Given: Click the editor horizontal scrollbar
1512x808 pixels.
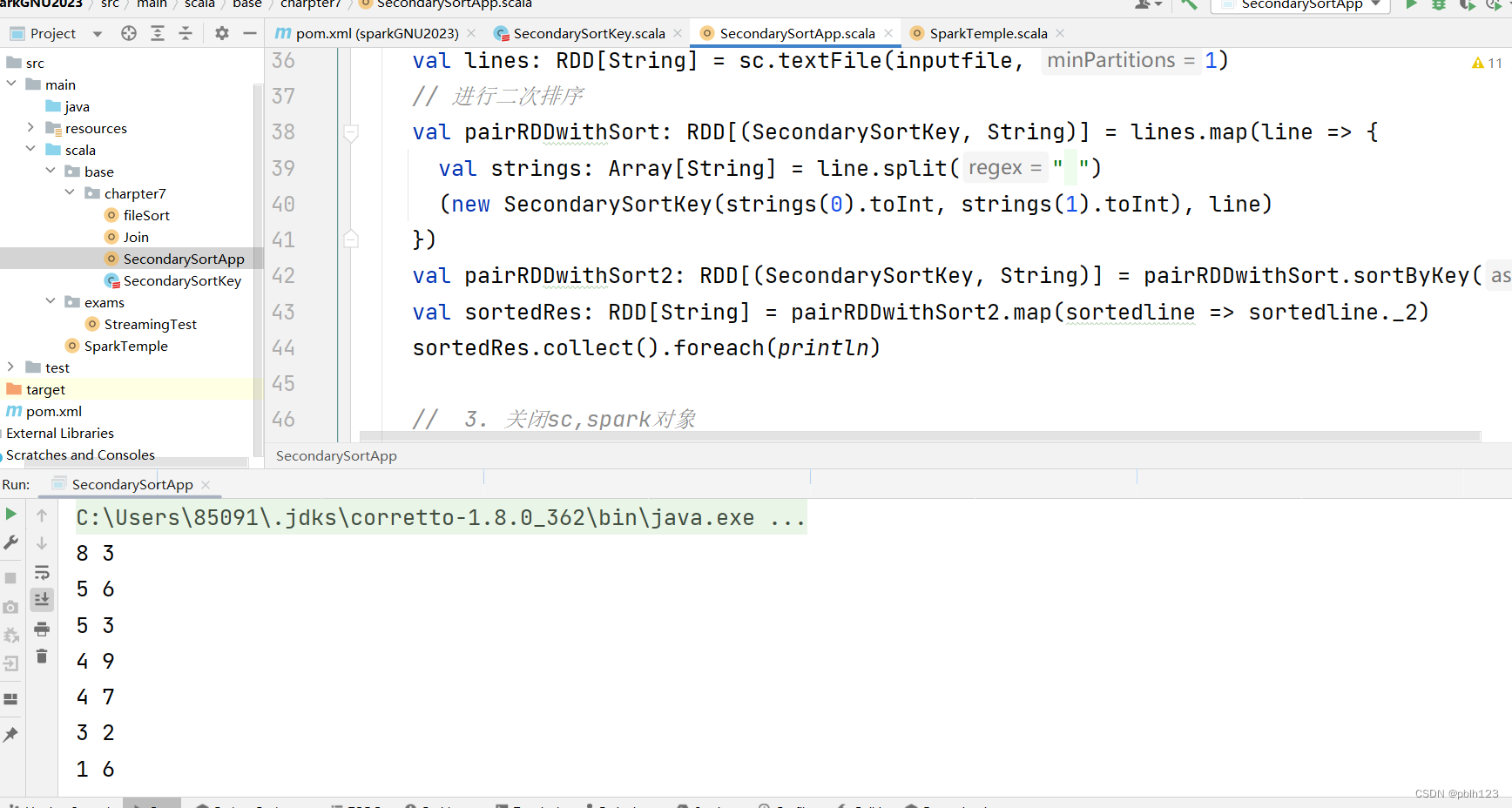Looking at the screenshot, I should tap(920, 435).
